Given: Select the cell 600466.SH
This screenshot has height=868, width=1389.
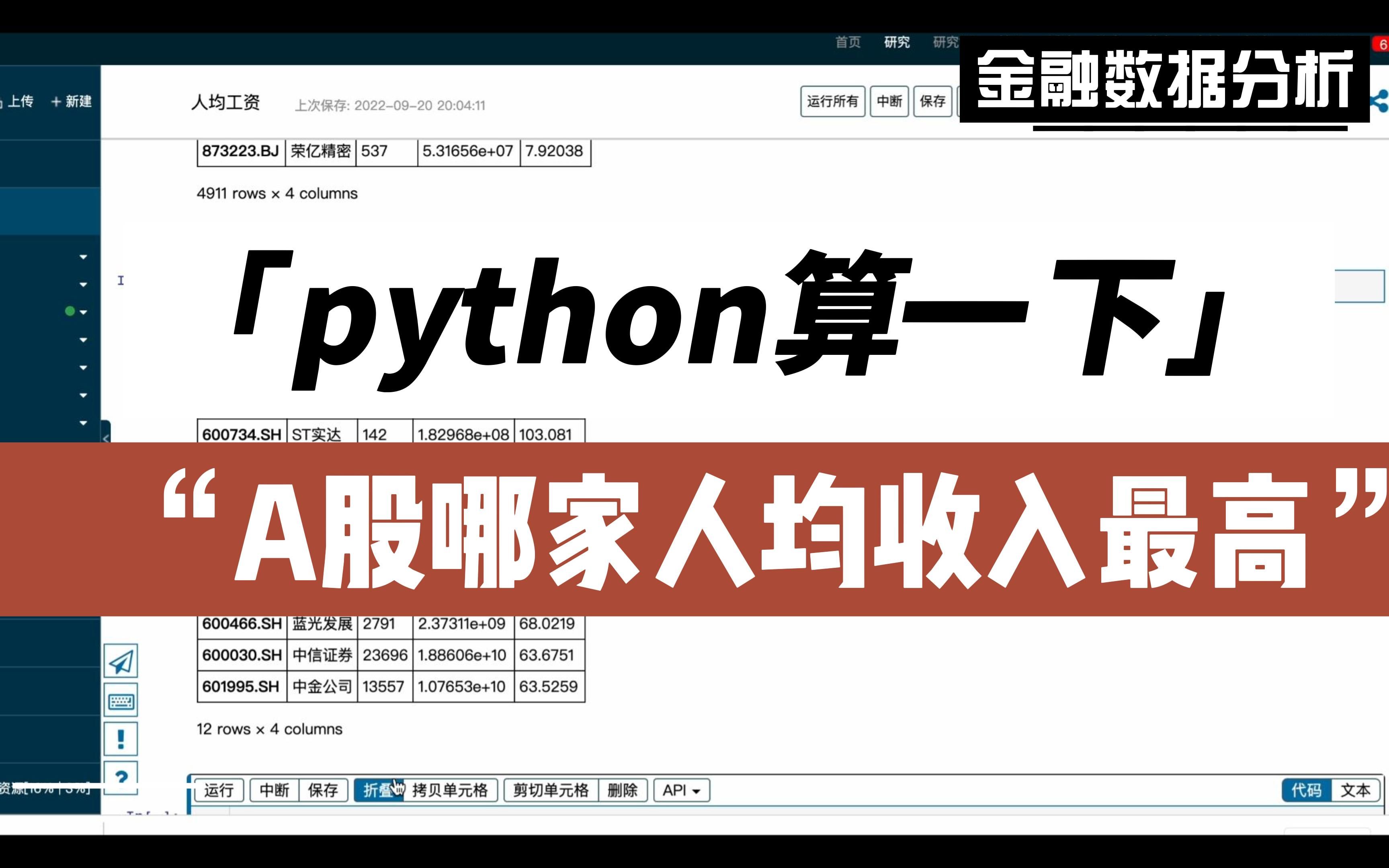Looking at the screenshot, I should point(242,627).
